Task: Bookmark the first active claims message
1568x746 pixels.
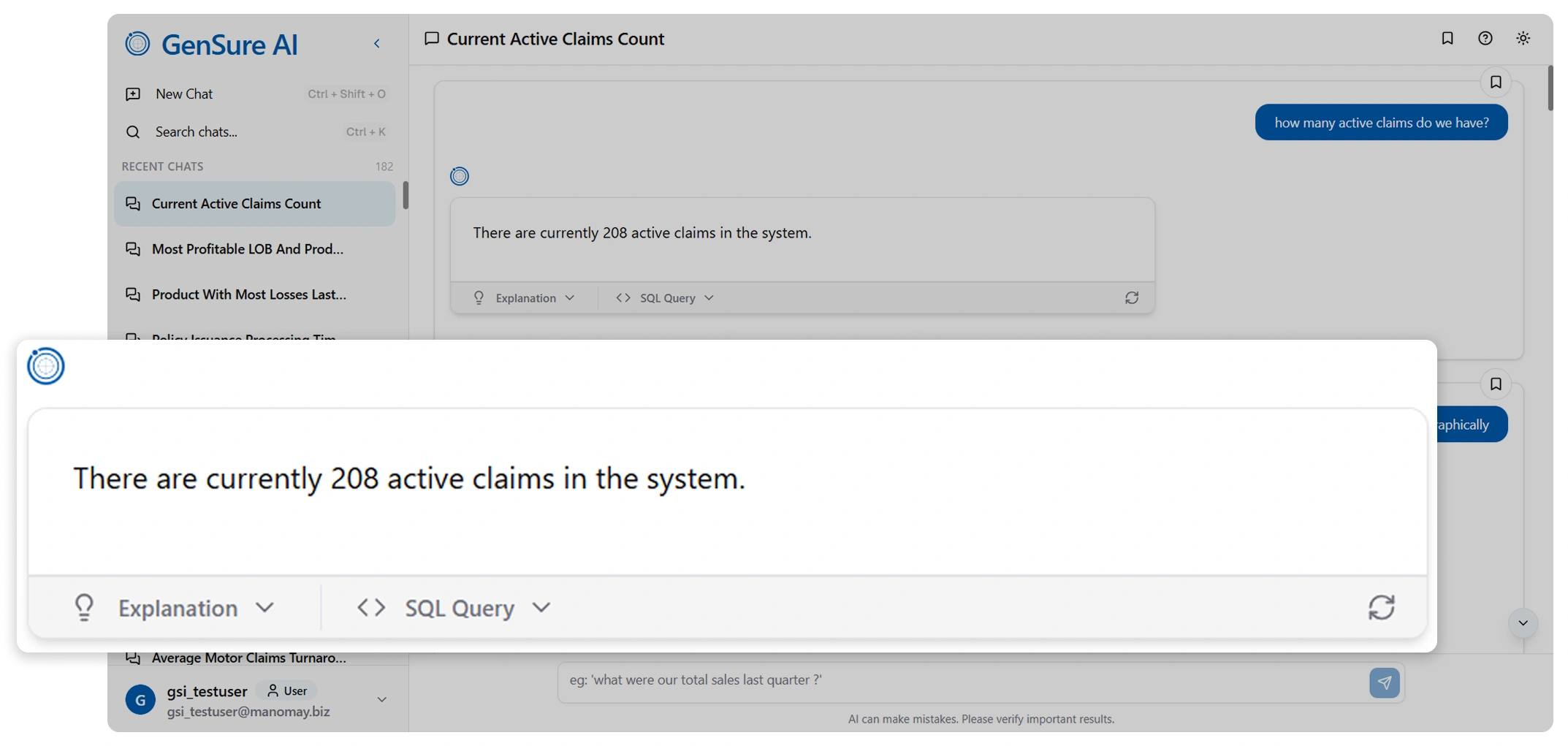Action: click(x=1495, y=83)
